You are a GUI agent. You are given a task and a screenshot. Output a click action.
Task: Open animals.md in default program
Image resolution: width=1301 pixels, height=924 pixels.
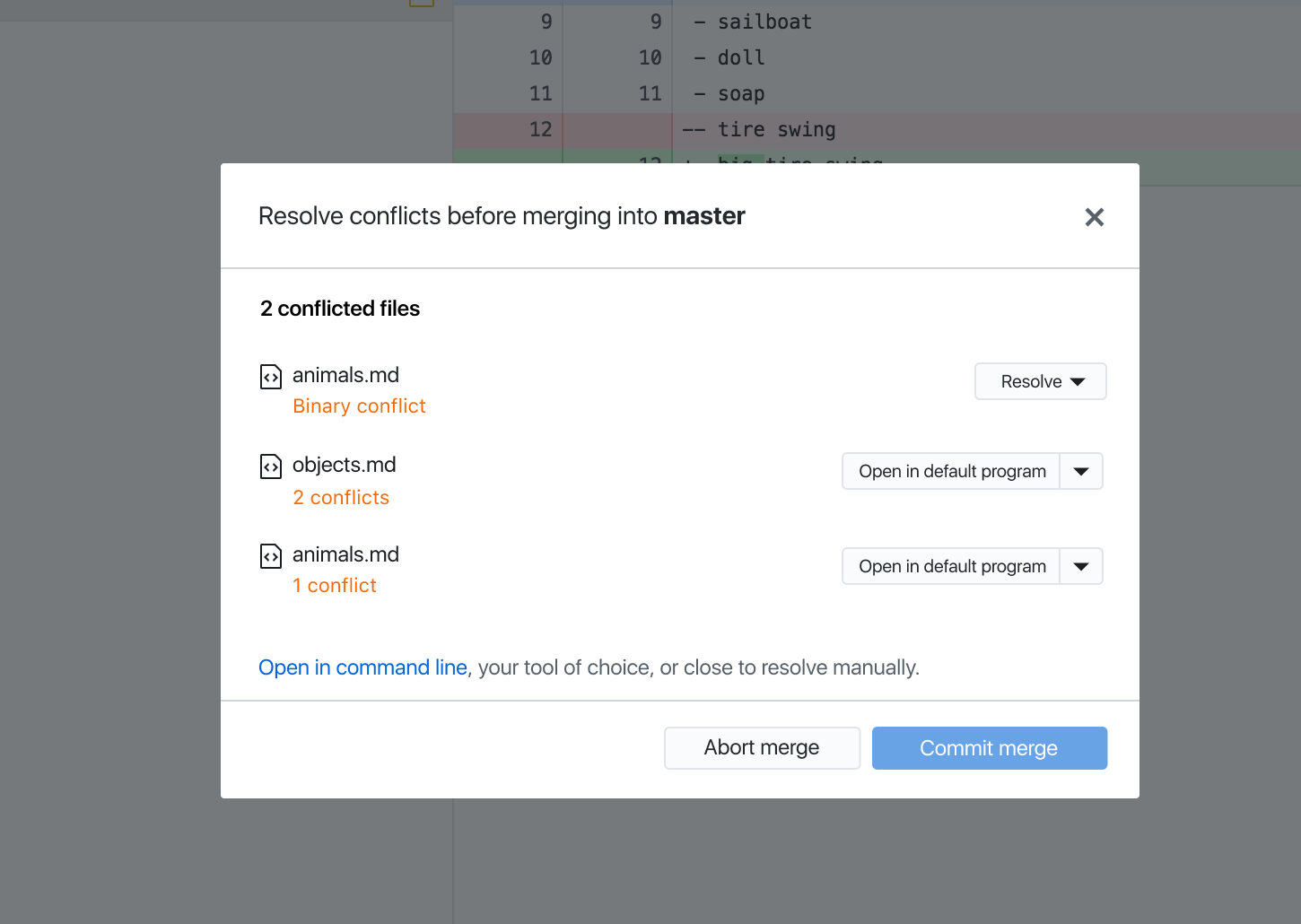pos(951,566)
